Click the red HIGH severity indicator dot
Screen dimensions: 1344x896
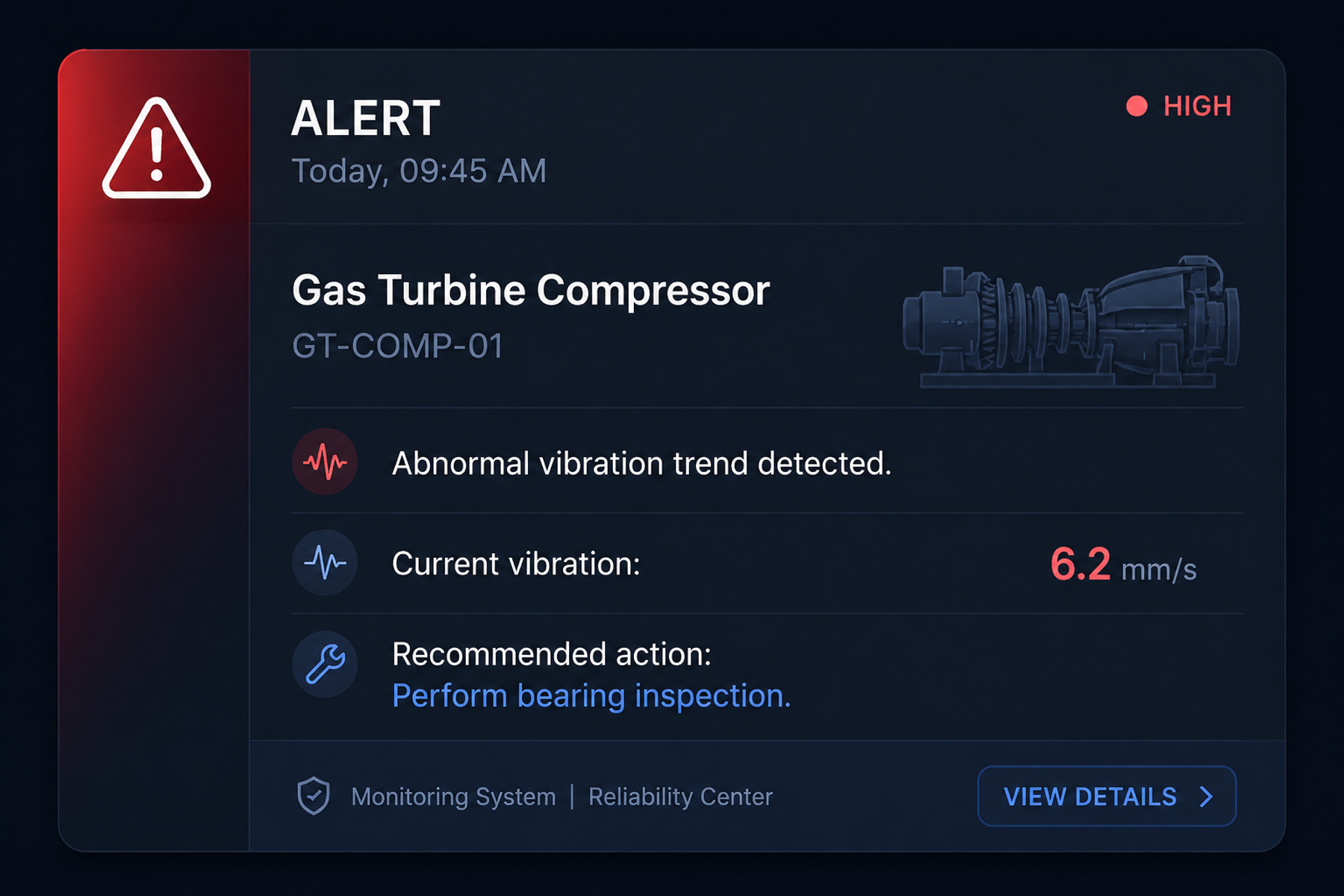1136,106
